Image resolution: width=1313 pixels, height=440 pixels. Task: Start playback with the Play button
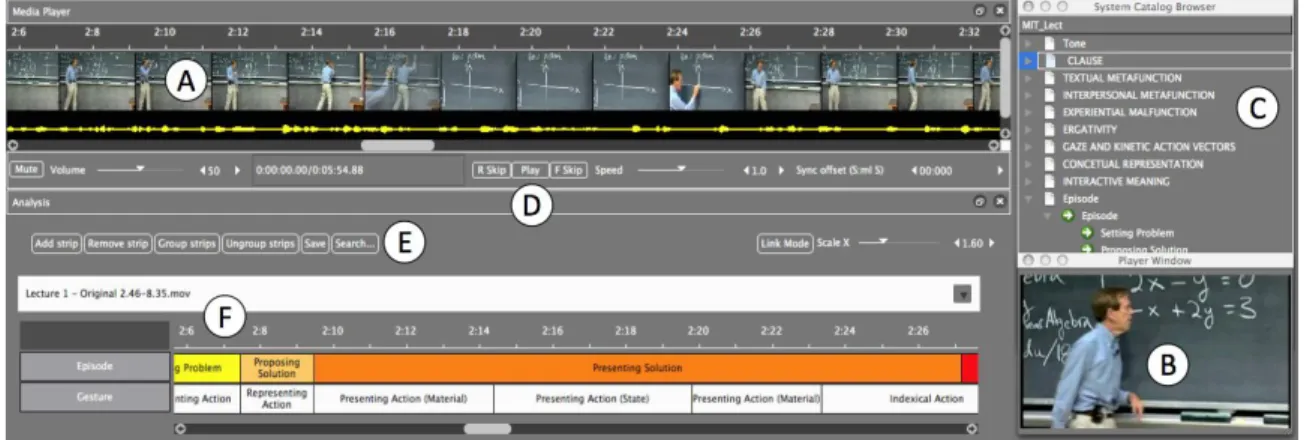(531, 170)
